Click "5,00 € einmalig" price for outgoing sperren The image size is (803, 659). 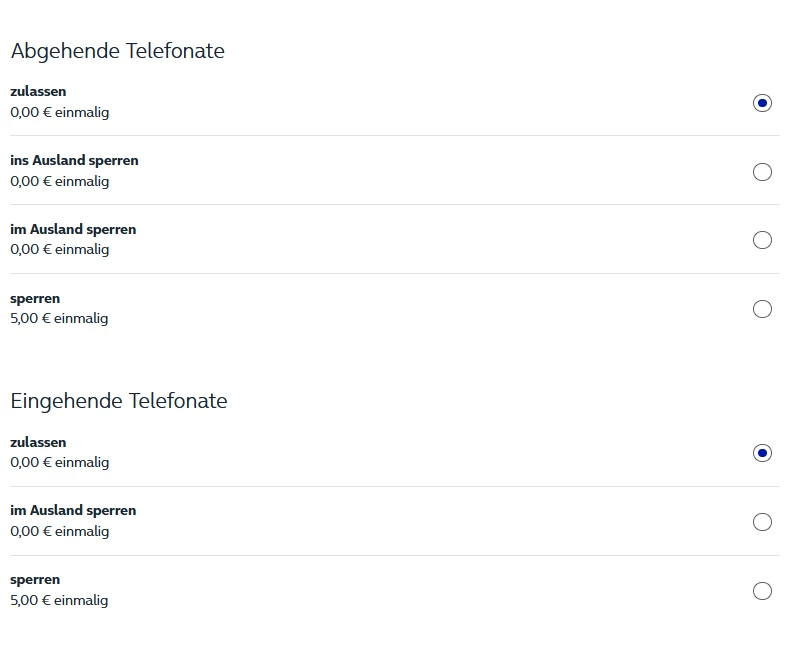pos(59,319)
